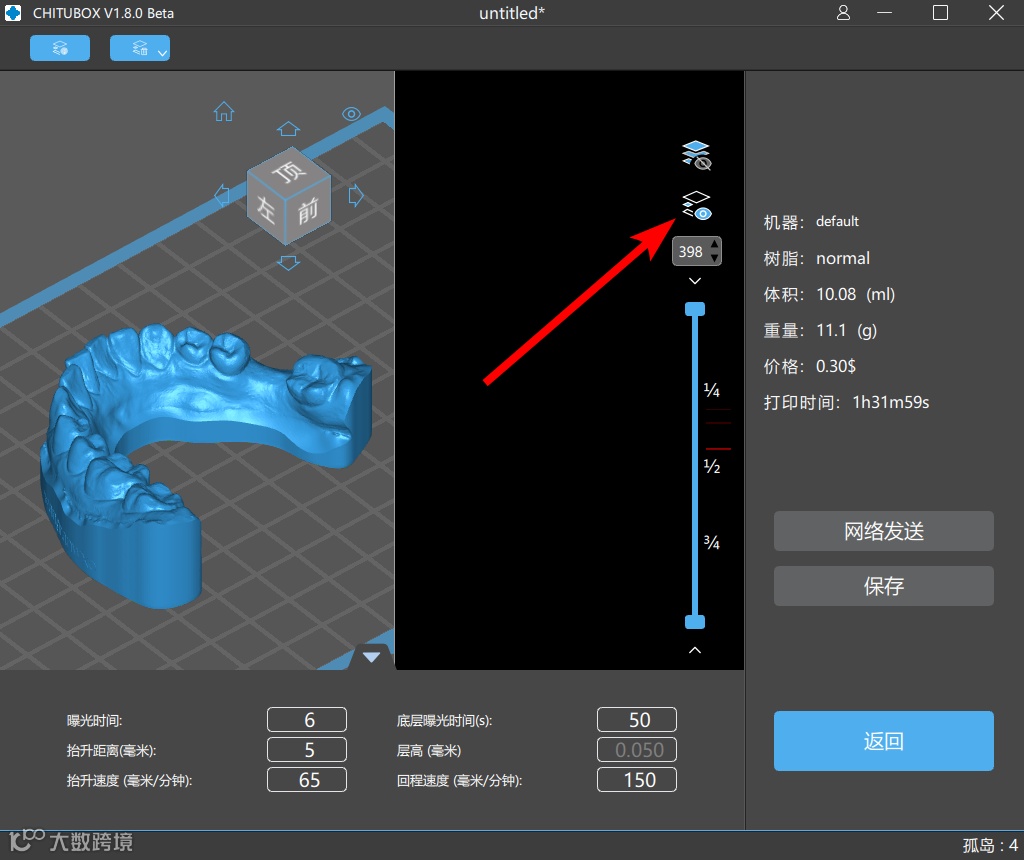Image resolution: width=1024 pixels, height=860 pixels.
Task: Rotate view down with bottom arrow
Action: coord(288,263)
